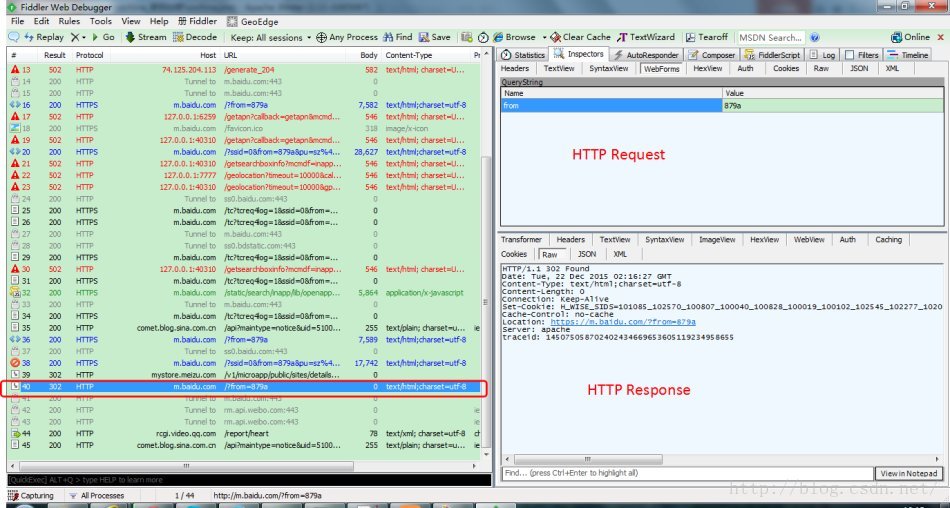Click the Browse button with IE icon
This screenshot has width=950, height=508.
514,37
